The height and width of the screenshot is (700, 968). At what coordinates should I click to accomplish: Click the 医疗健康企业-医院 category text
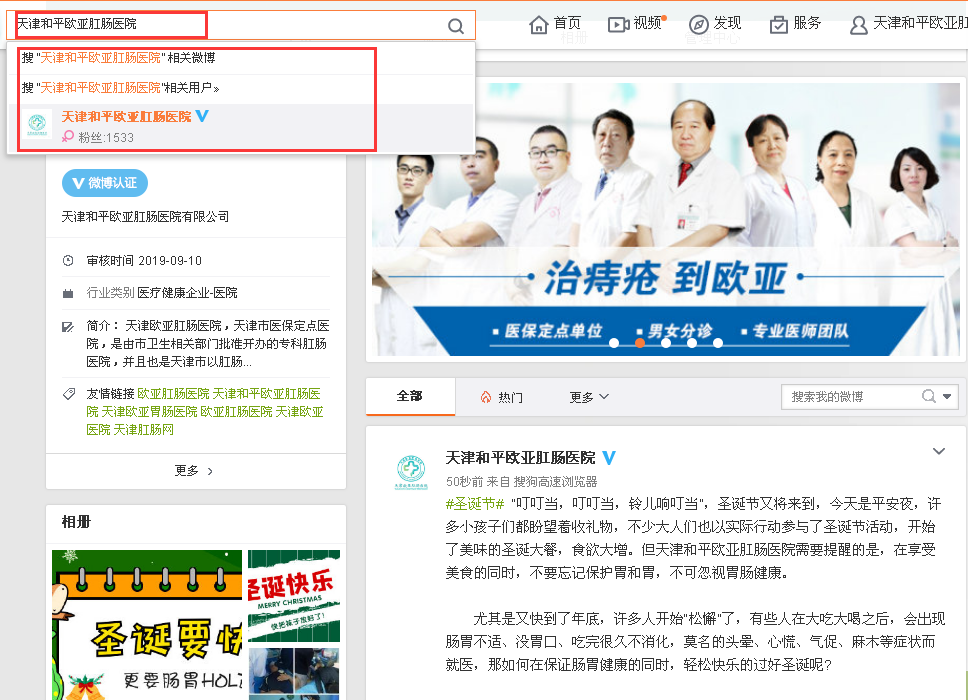click(x=187, y=293)
